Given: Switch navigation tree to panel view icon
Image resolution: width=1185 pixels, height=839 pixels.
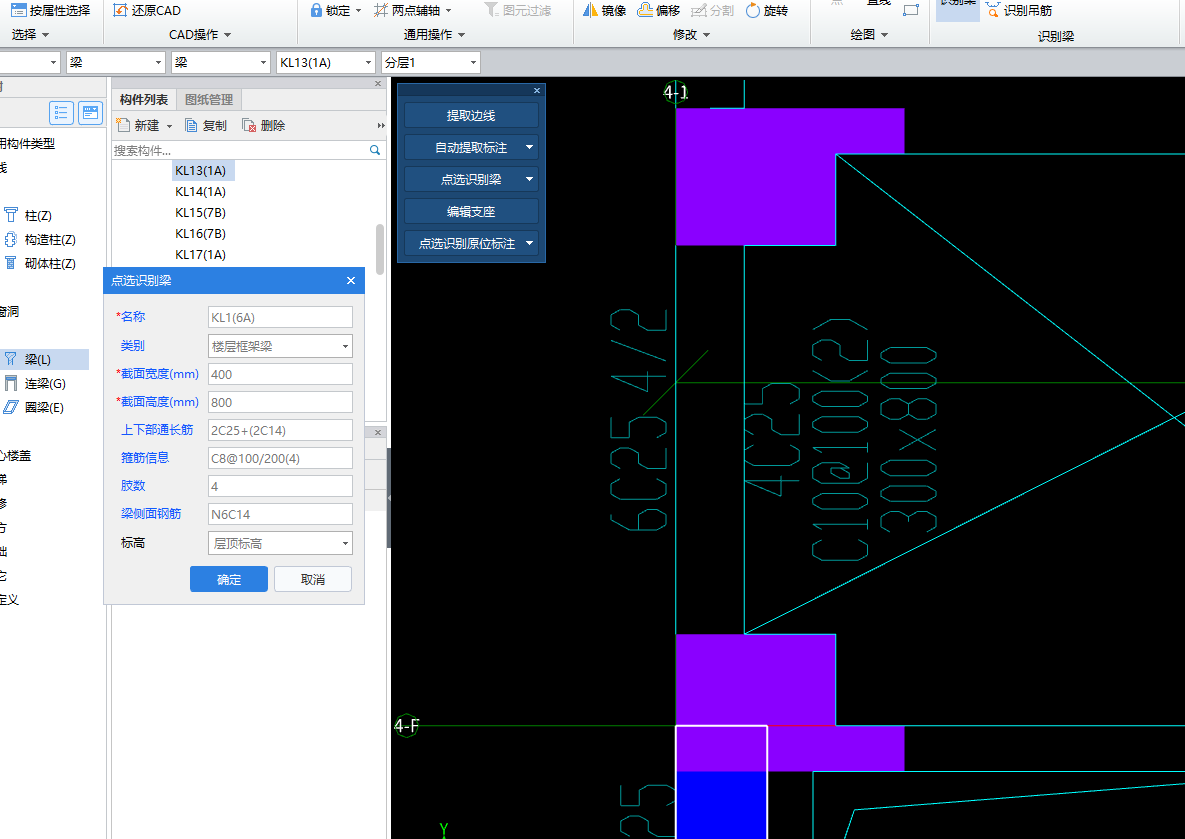Looking at the screenshot, I should pyautogui.click(x=91, y=113).
